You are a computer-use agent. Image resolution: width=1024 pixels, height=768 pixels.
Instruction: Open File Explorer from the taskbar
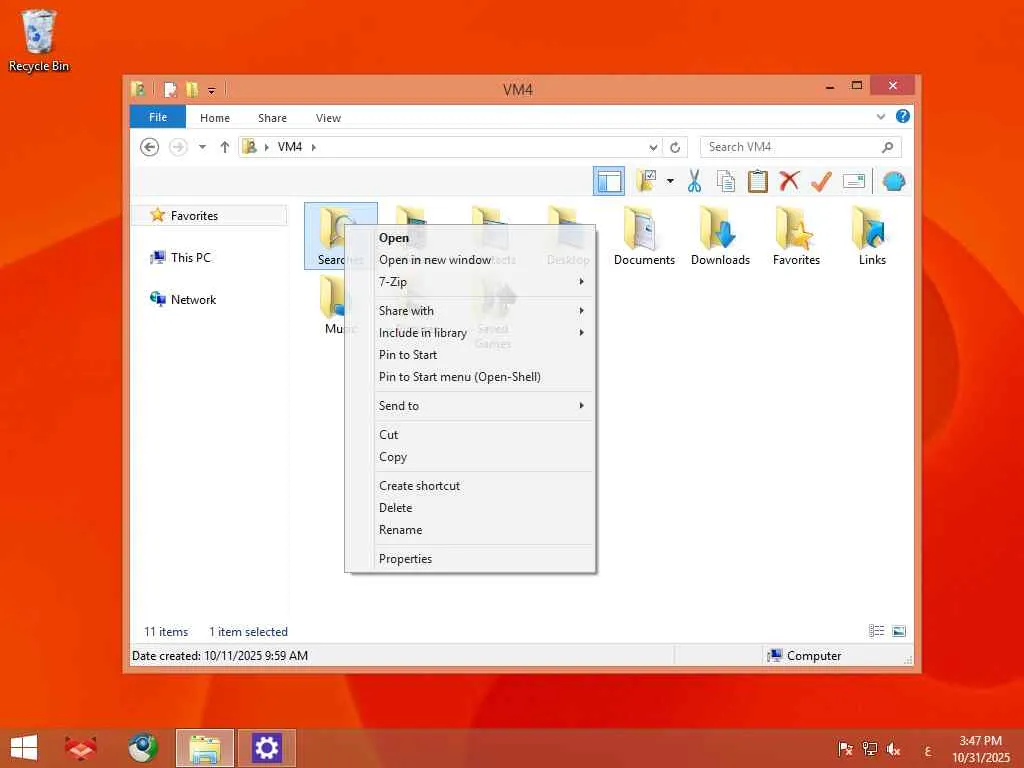click(204, 748)
